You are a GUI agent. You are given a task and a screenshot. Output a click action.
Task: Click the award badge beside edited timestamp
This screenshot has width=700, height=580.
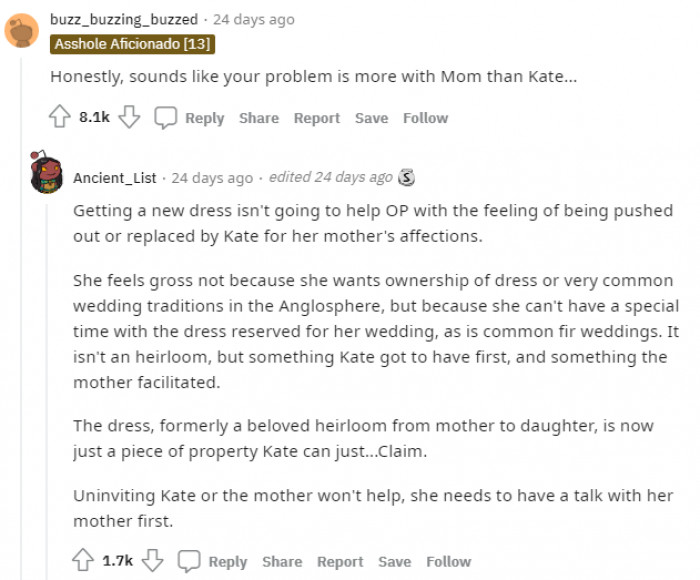tap(406, 177)
